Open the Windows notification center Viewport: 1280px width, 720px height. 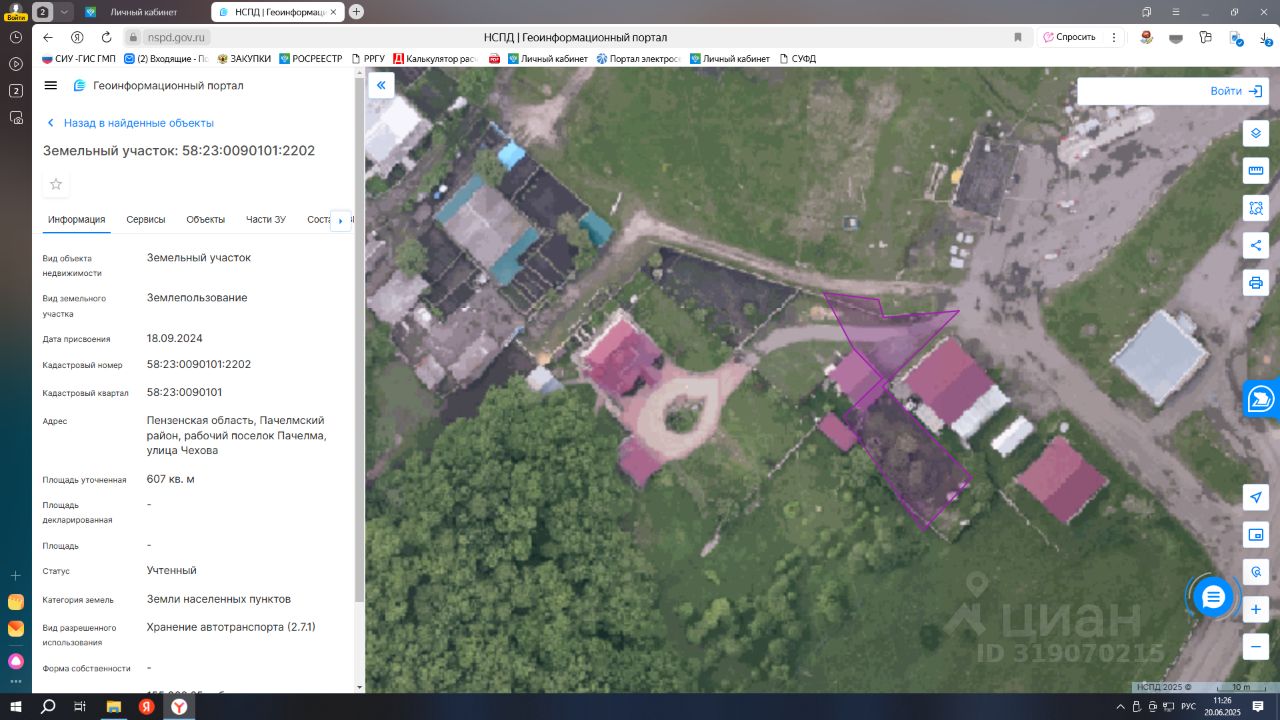[1258, 707]
